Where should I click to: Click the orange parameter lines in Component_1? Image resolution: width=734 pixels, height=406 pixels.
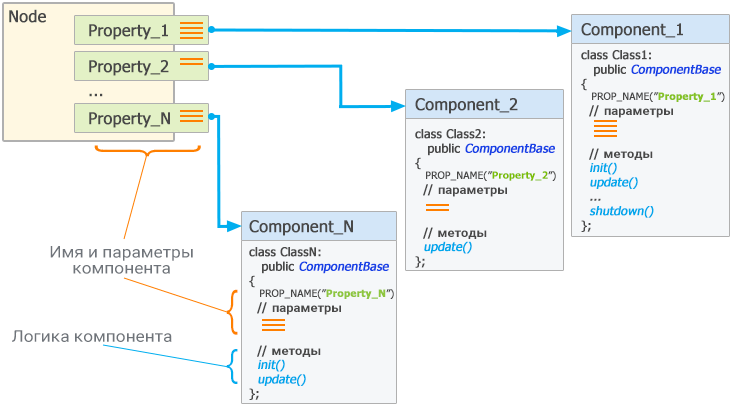tap(605, 128)
